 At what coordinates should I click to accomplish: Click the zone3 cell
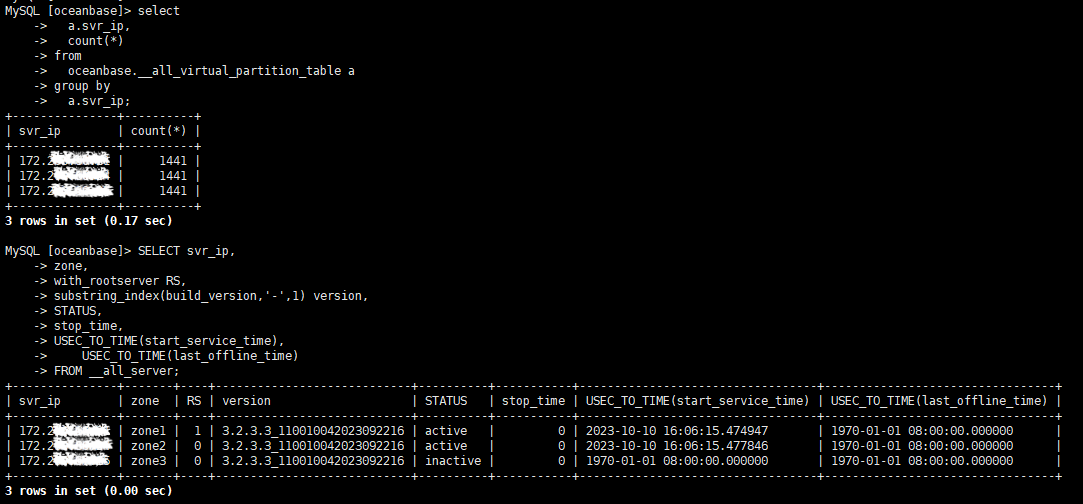click(148, 461)
